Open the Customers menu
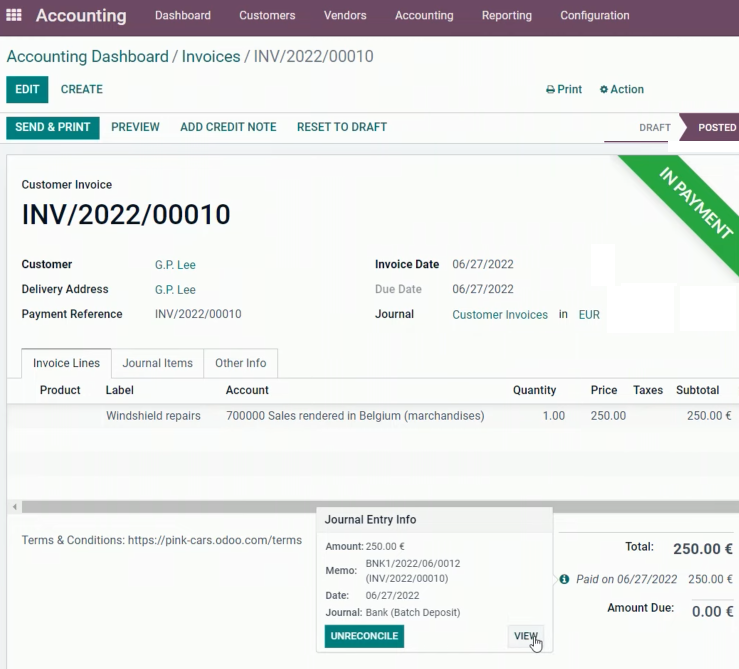This screenshot has width=739, height=669. click(x=267, y=15)
